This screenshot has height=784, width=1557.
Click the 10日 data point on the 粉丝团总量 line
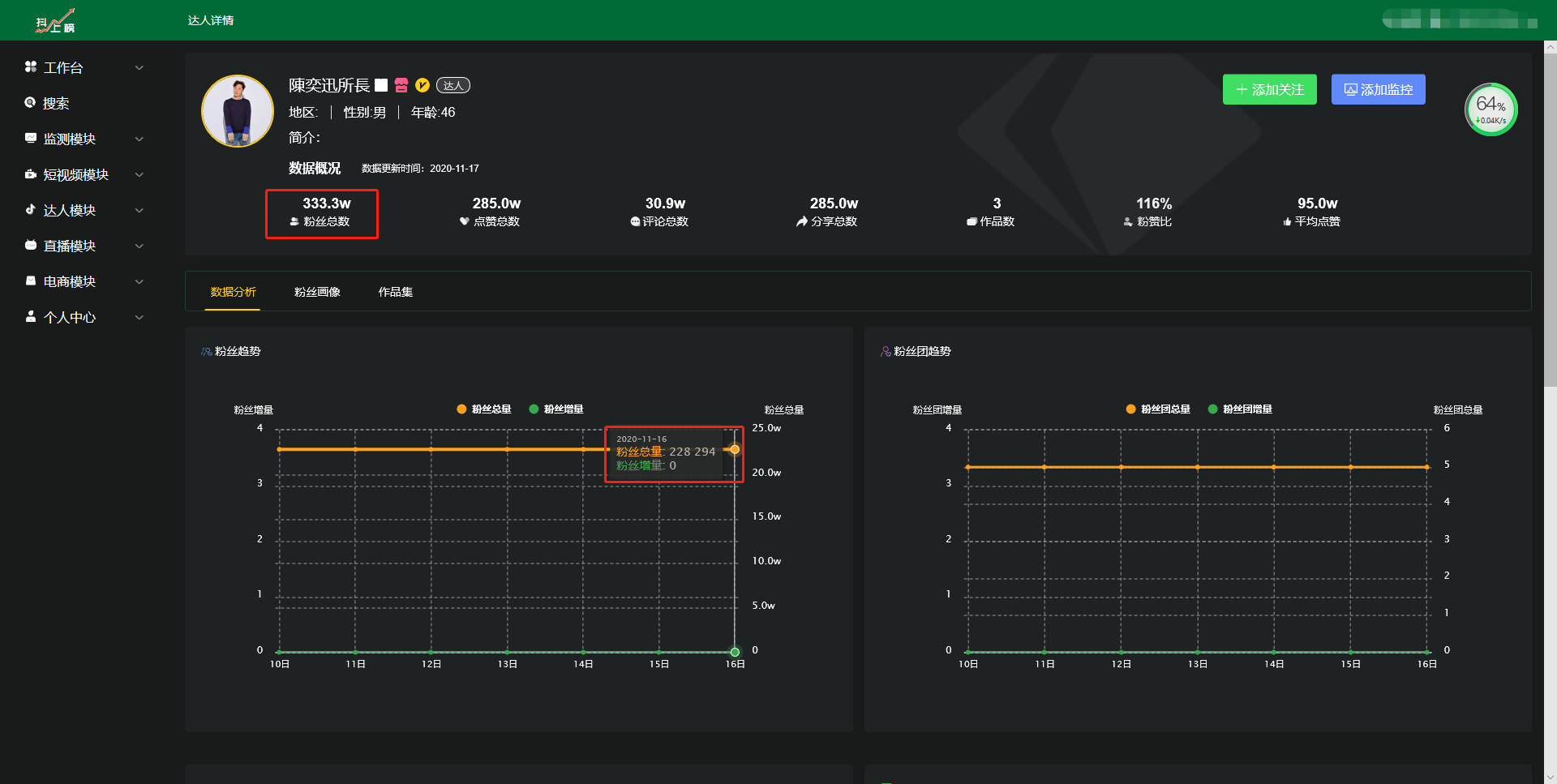[x=968, y=467]
